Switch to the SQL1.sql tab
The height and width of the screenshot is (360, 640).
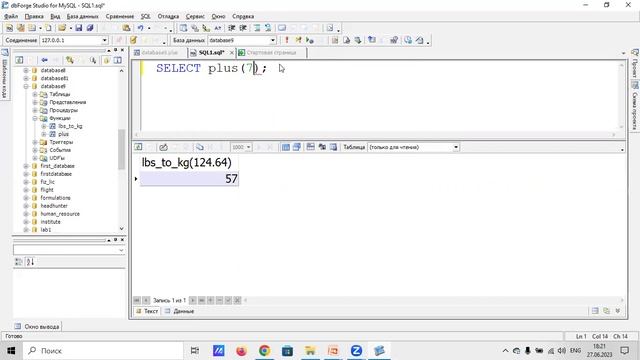pos(211,53)
